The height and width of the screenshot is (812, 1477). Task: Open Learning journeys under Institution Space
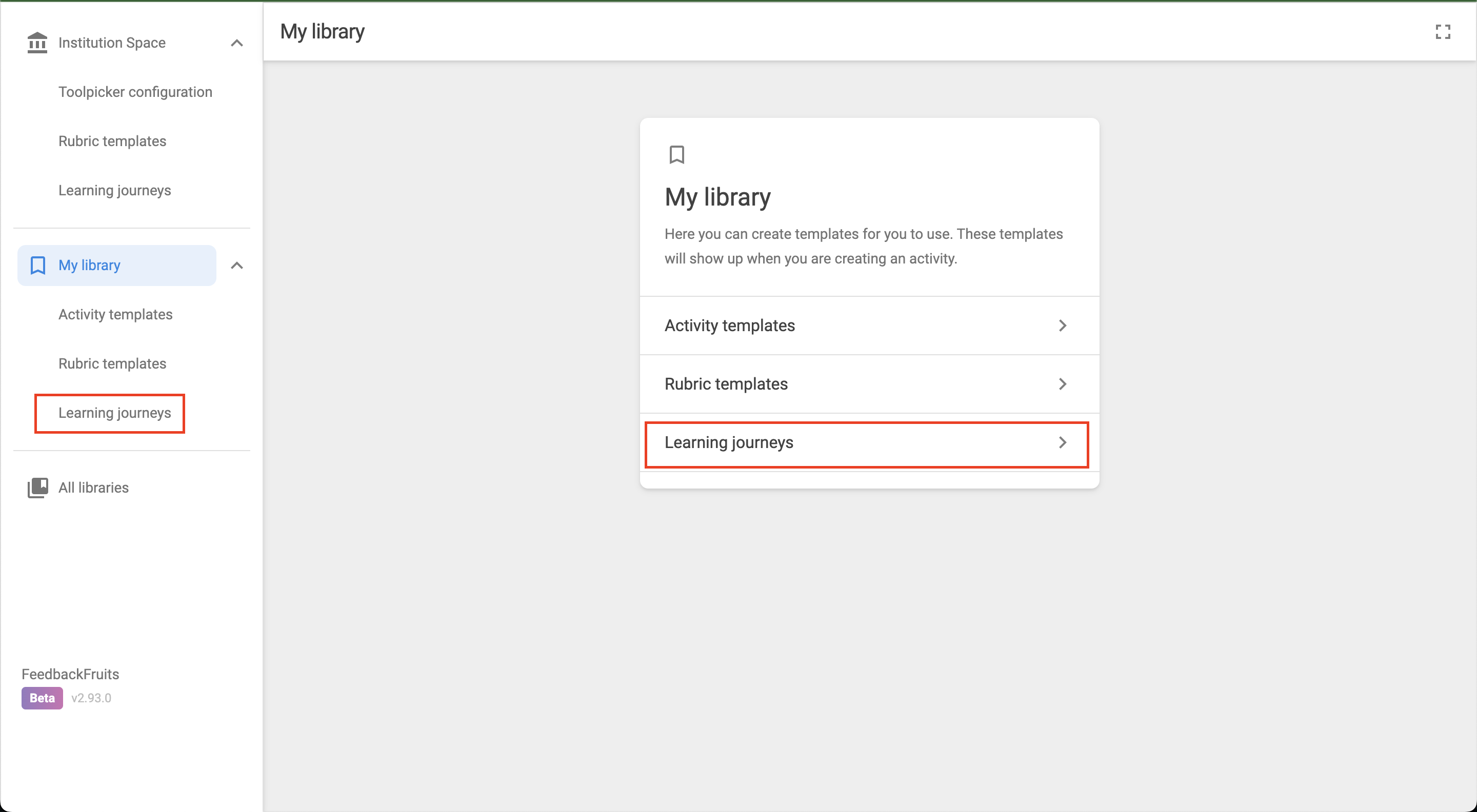115,190
